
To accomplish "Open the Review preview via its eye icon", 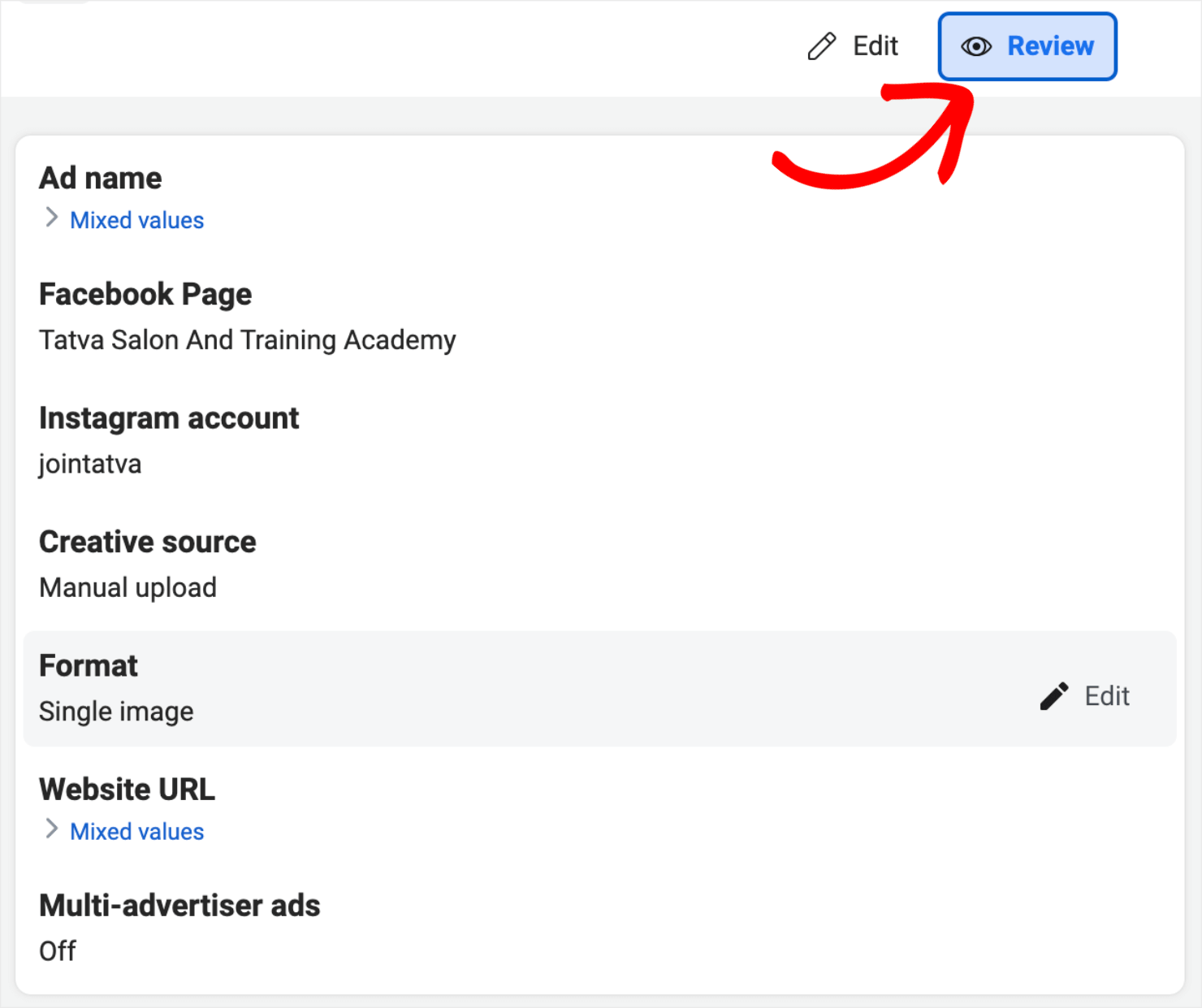I will click(x=977, y=46).
